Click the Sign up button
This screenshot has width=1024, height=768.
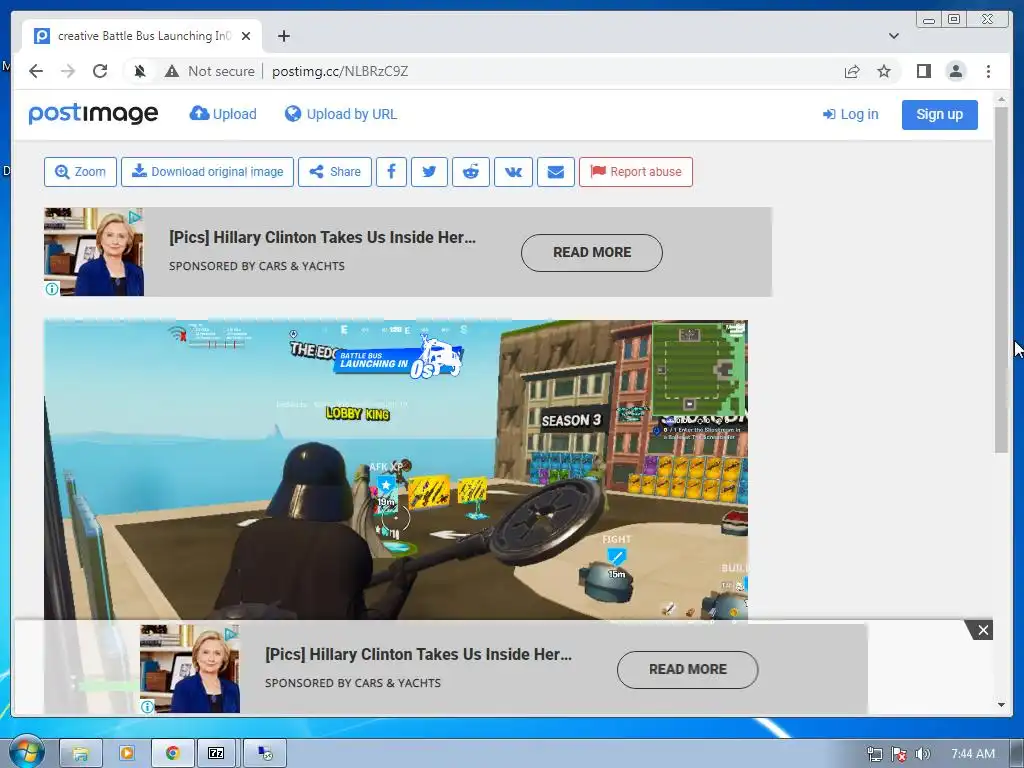pos(939,114)
